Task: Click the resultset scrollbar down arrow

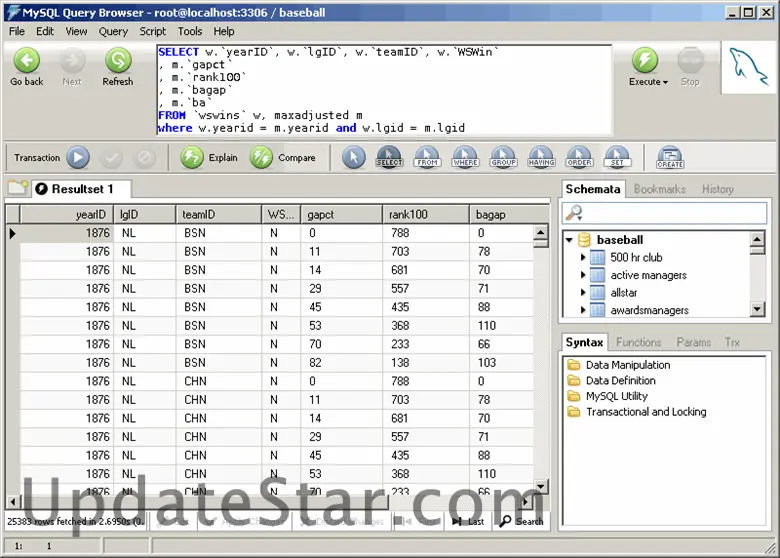Action: tap(540, 486)
